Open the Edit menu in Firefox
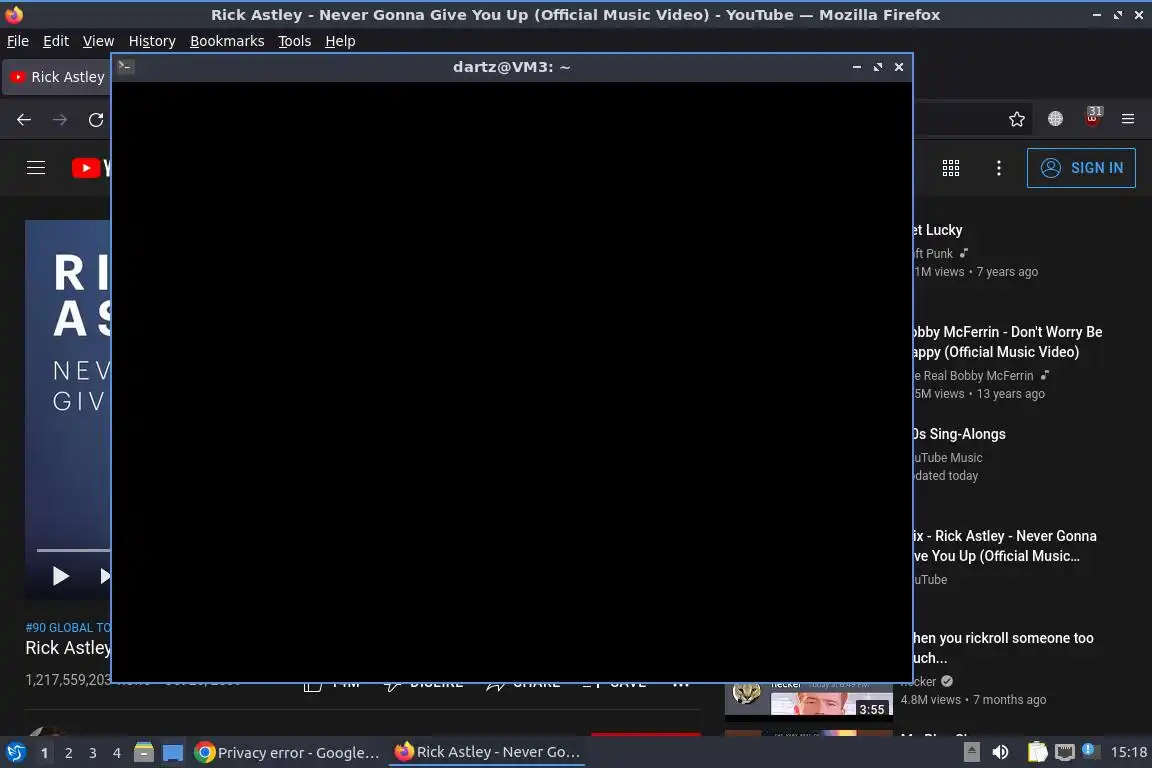 click(56, 41)
